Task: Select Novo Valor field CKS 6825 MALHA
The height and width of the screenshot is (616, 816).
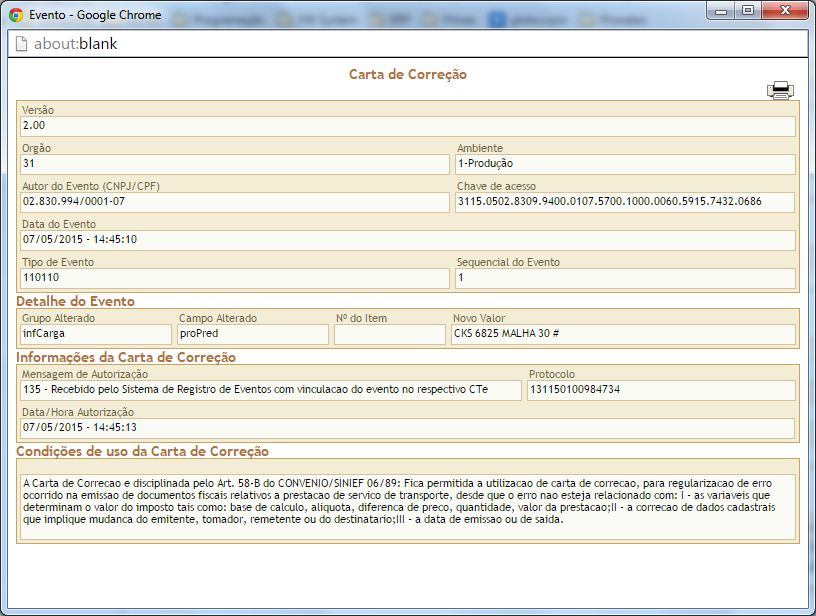Action: [x=623, y=334]
